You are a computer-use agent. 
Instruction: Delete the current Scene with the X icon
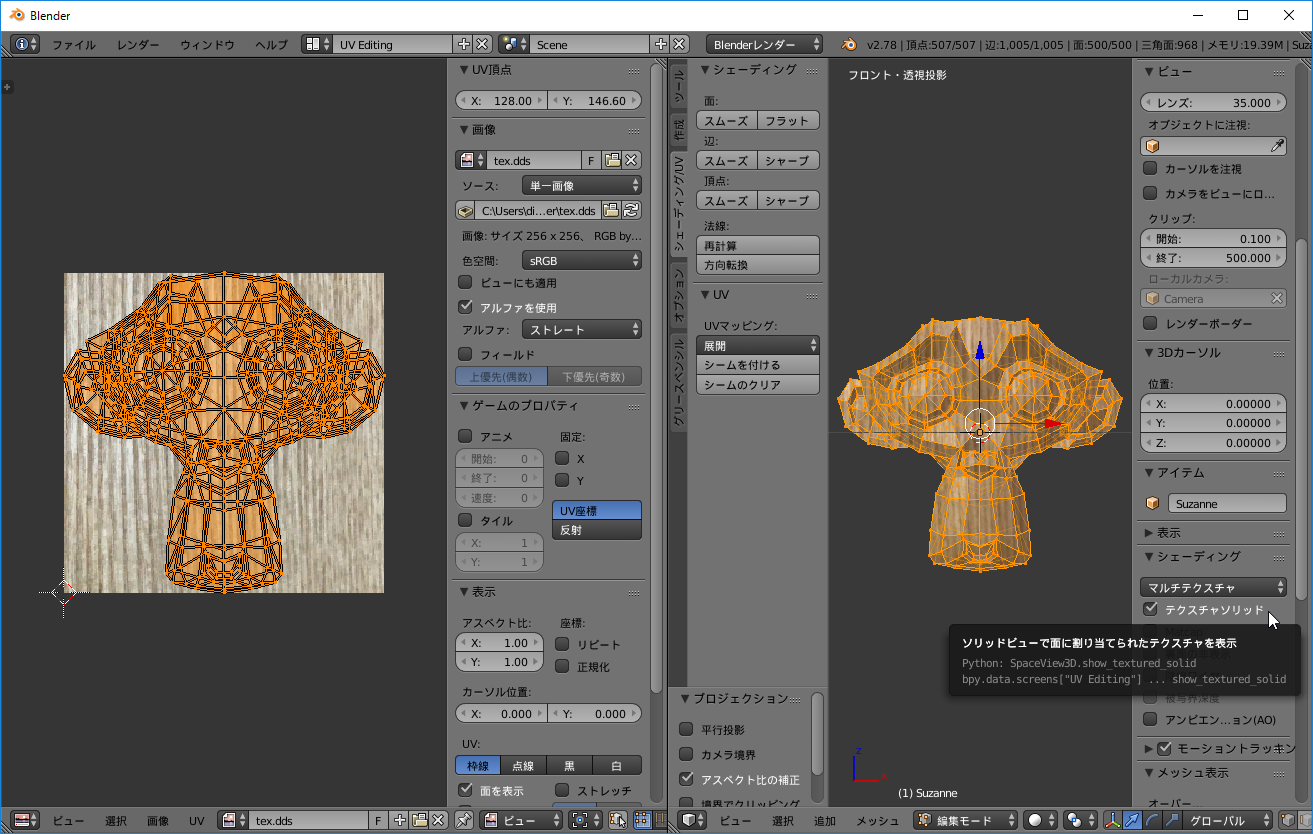tap(680, 44)
